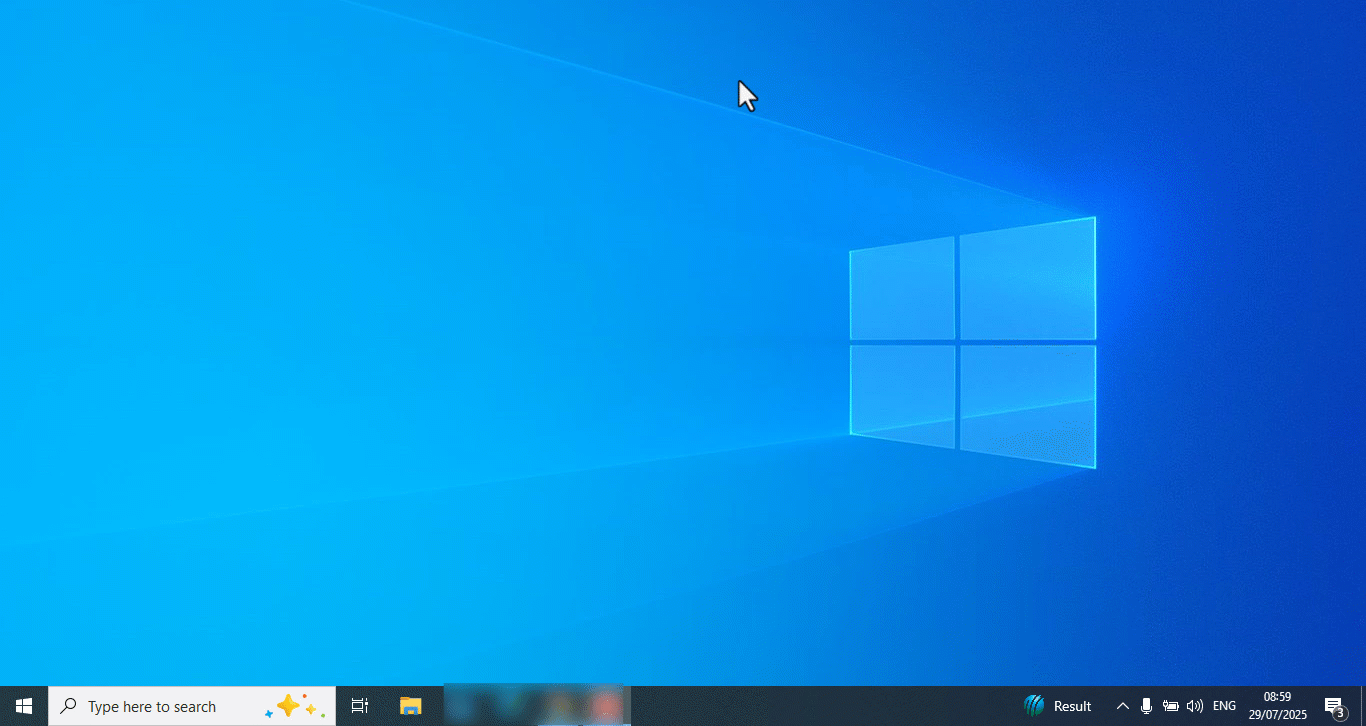Check battery status via the tray icon
Viewport: 1366px width, 726px height.
click(x=1170, y=705)
